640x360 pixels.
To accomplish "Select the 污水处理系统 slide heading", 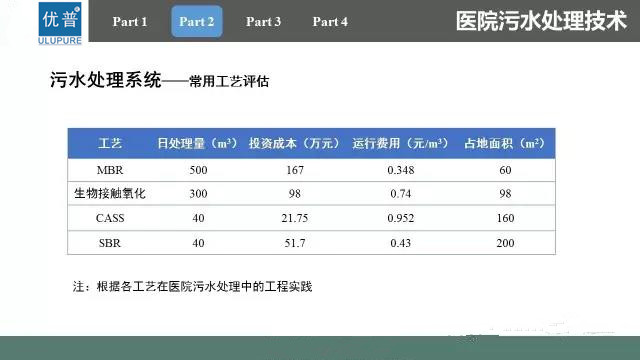I will [x=106, y=80].
